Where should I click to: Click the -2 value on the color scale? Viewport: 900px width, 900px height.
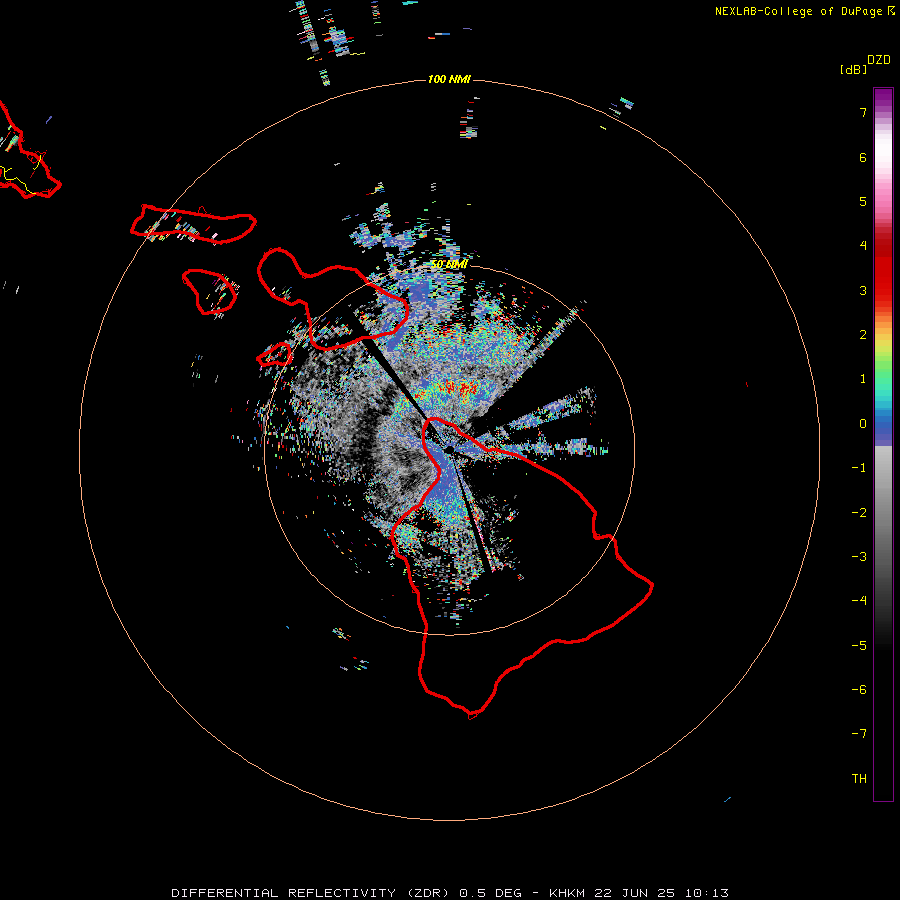(859, 513)
